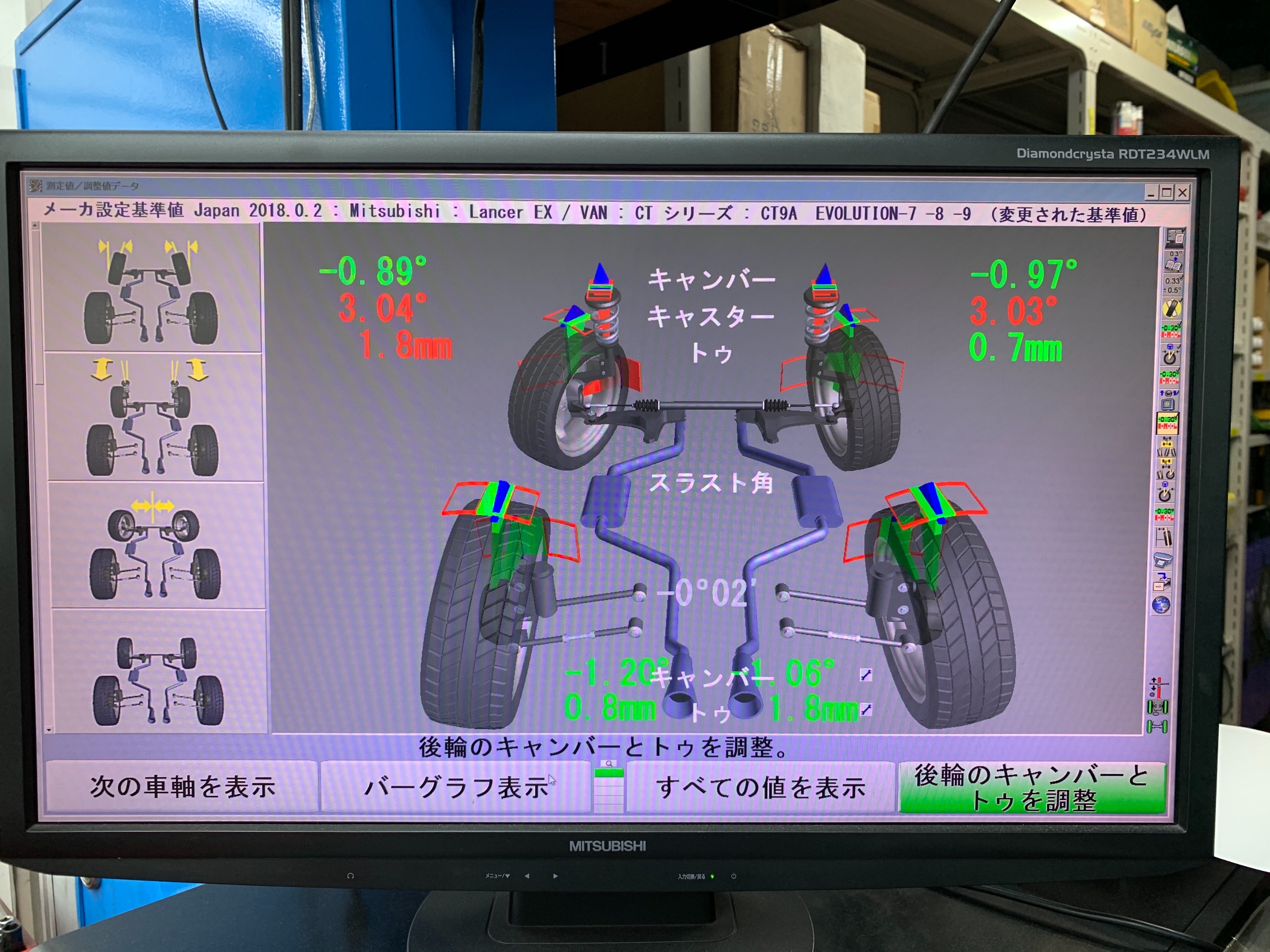Click the rear left toe value 0.8mm

[x=610, y=708]
